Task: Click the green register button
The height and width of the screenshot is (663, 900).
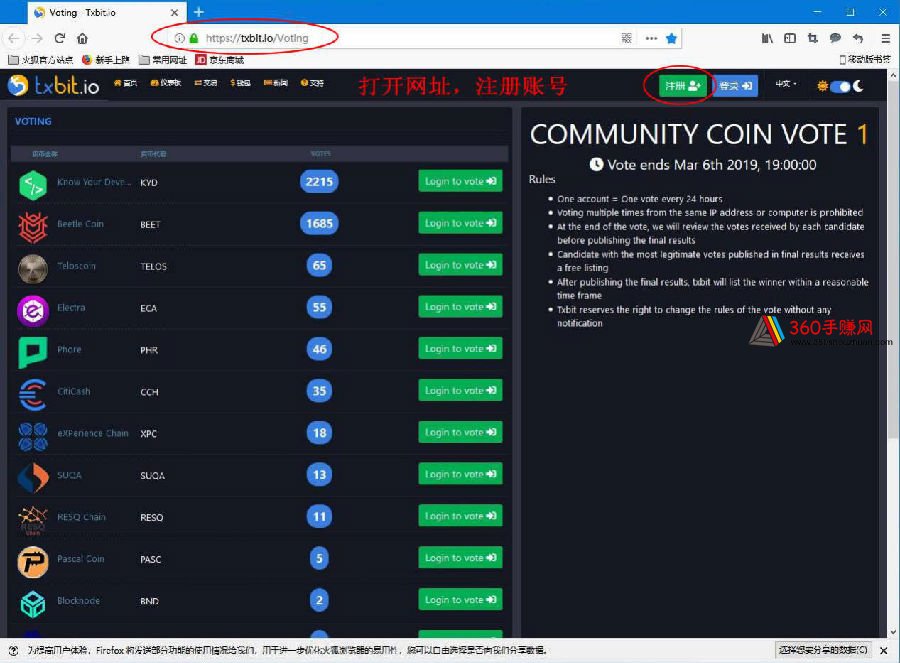Action: point(682,86)
